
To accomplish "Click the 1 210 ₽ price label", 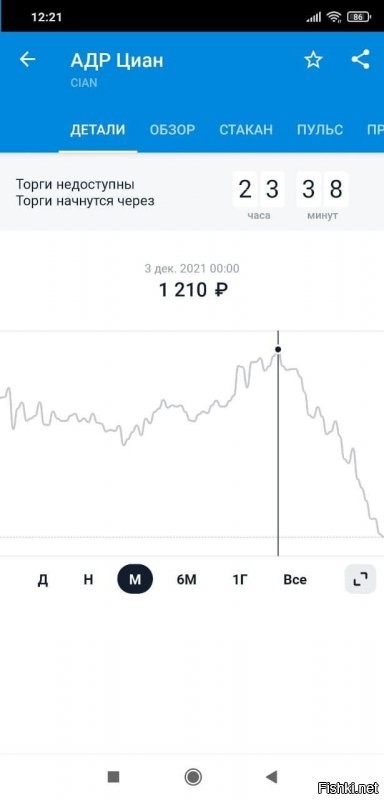I will pyautogui.click(x=193, y=290).
